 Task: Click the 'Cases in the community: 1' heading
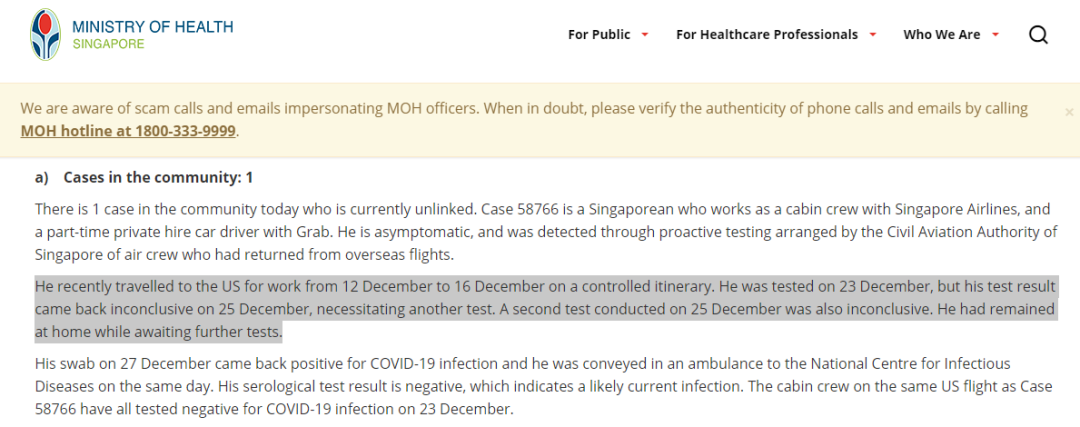158,177
